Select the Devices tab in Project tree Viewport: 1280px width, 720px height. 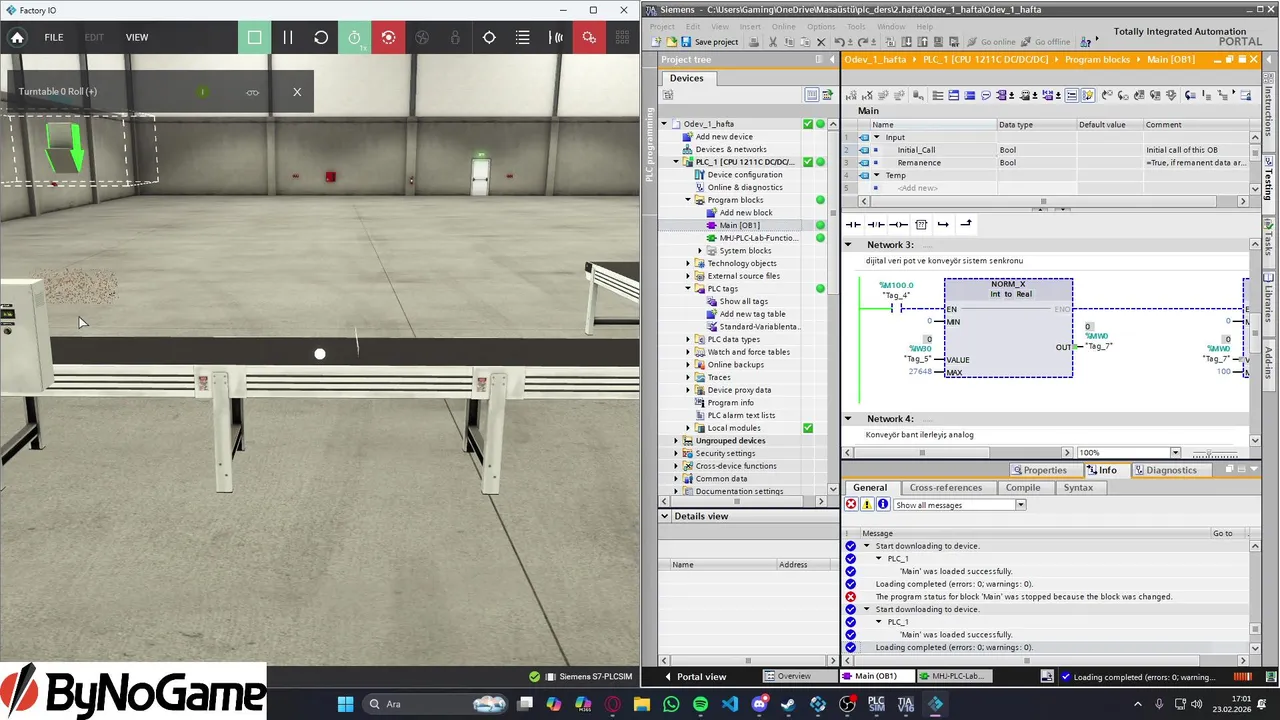[686, 78]
